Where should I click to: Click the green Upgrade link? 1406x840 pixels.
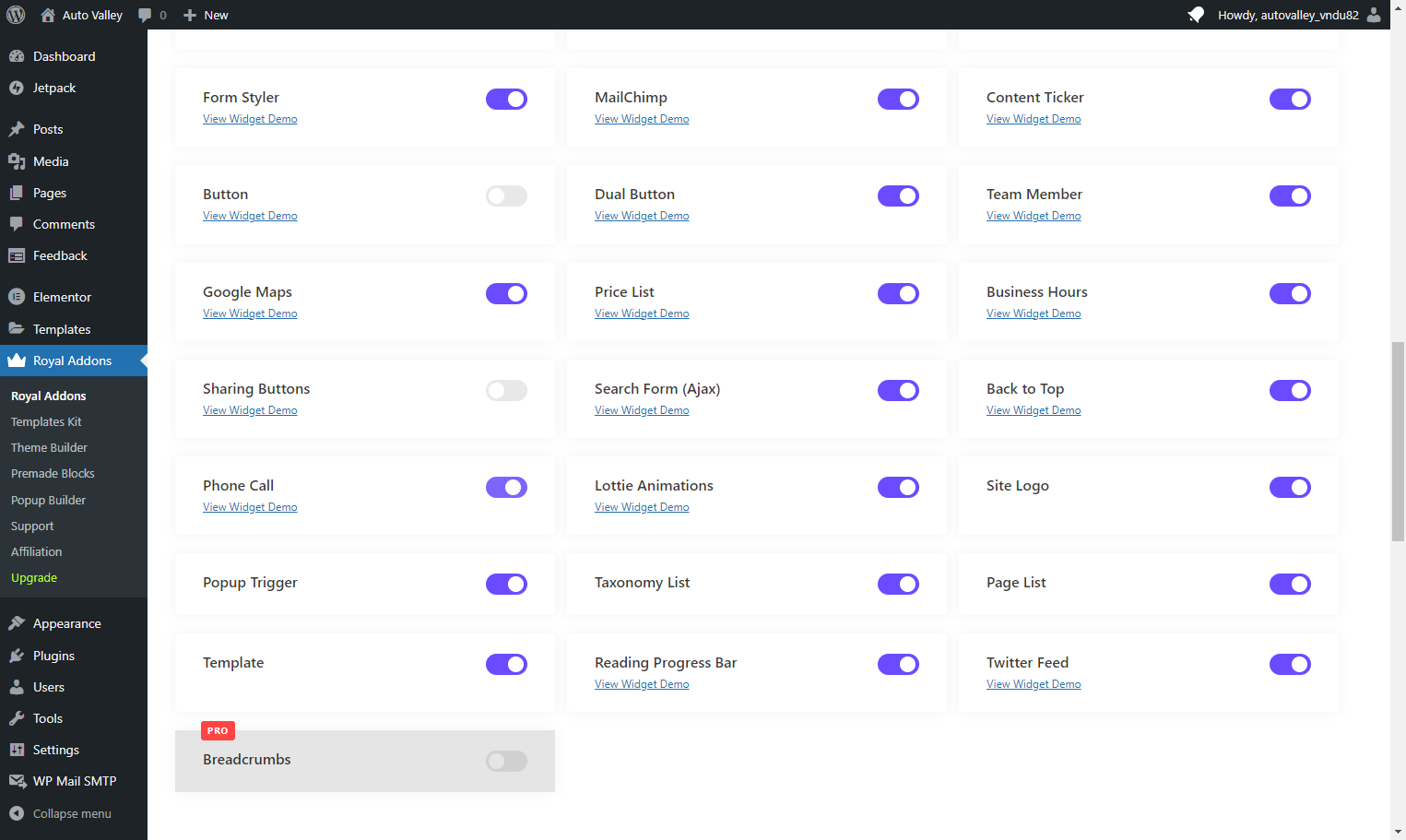click(x=34, y=577)
